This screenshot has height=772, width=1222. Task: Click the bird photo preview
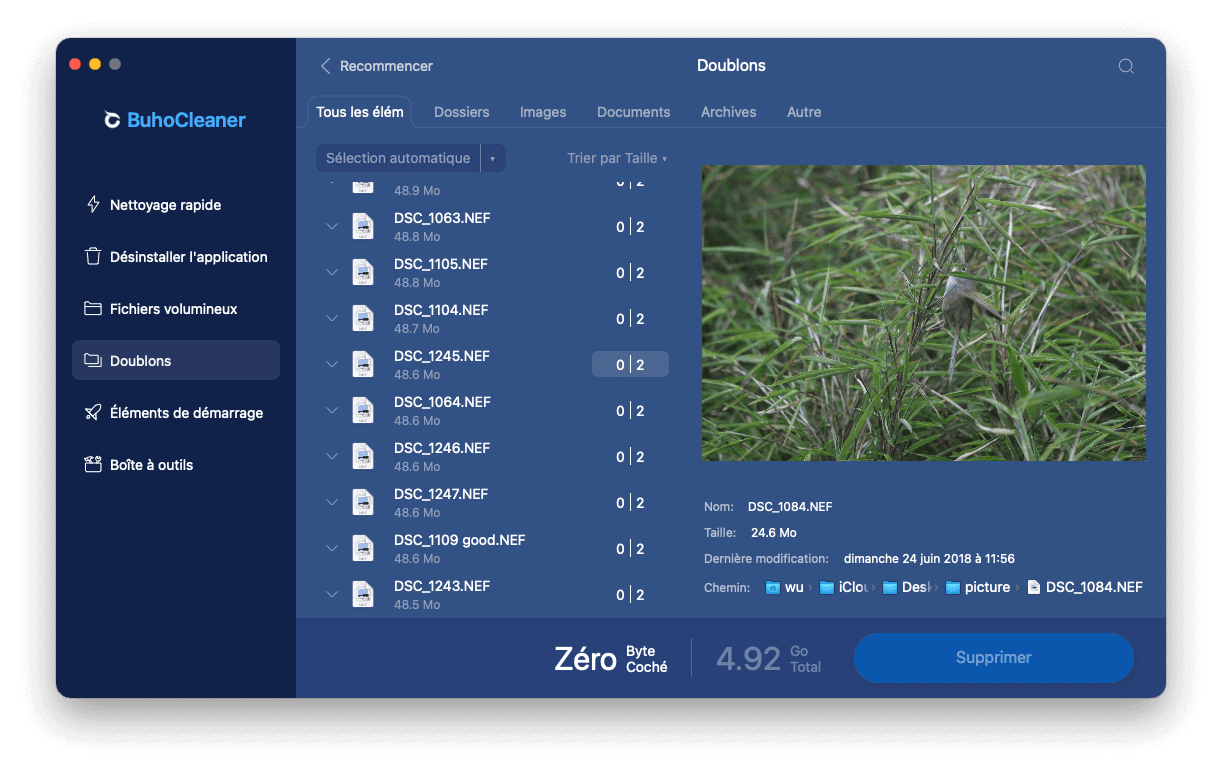coord(923,313)
